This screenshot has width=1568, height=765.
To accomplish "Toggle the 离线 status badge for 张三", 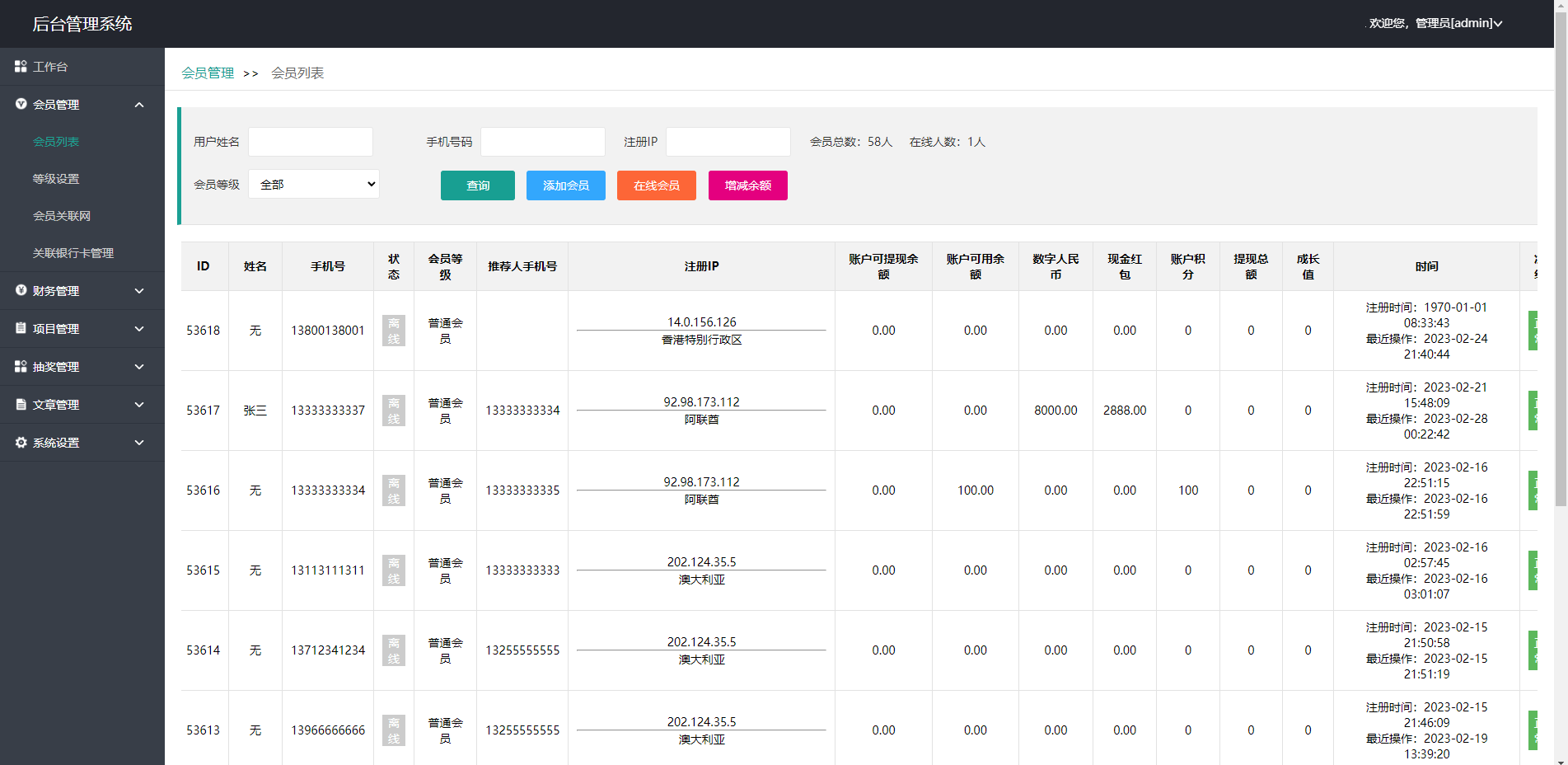I will point(394,411).
